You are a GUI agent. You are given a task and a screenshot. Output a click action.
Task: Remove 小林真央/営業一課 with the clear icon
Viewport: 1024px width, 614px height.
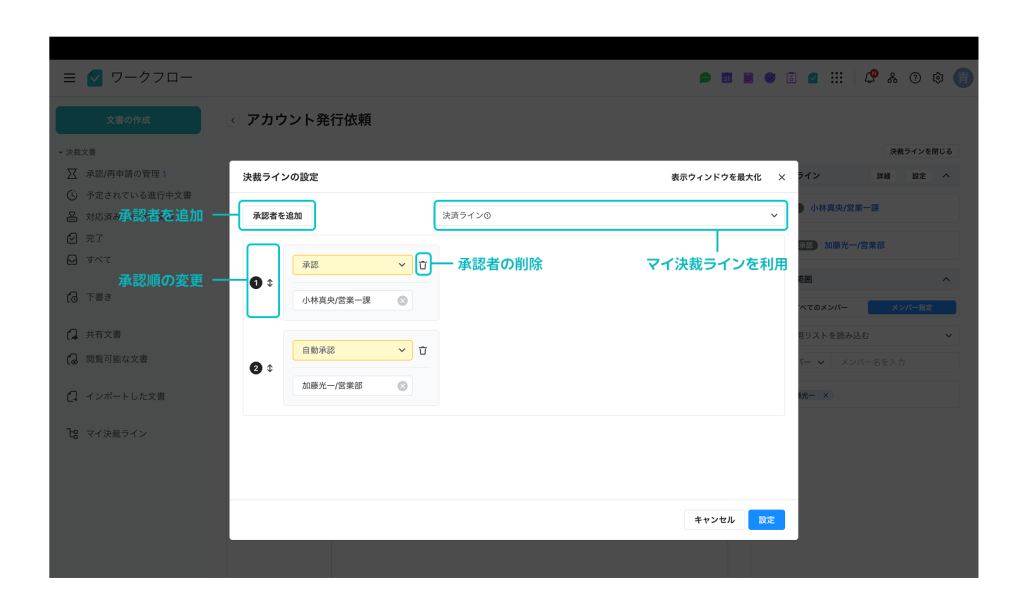pyautogui.click(x=402, y=300)
